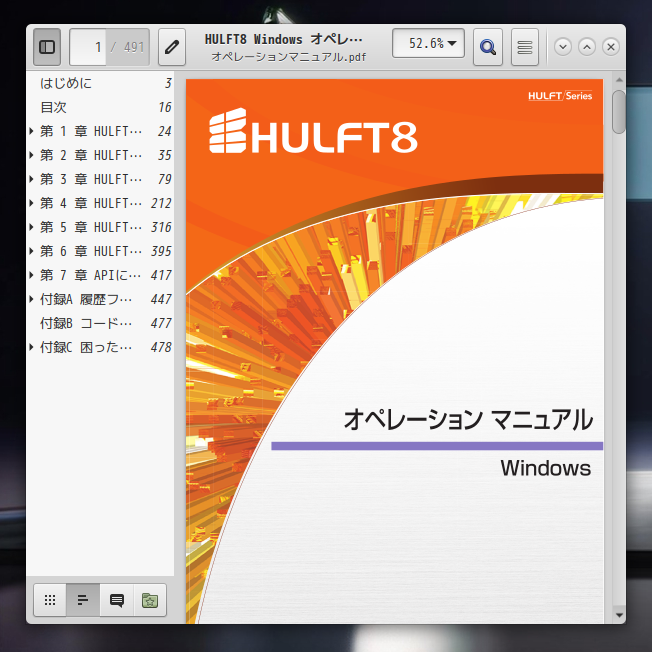Viewport: 652px width, 652px height.
Task: Click the HULFT8 logo on cover page
Action: 313,131
